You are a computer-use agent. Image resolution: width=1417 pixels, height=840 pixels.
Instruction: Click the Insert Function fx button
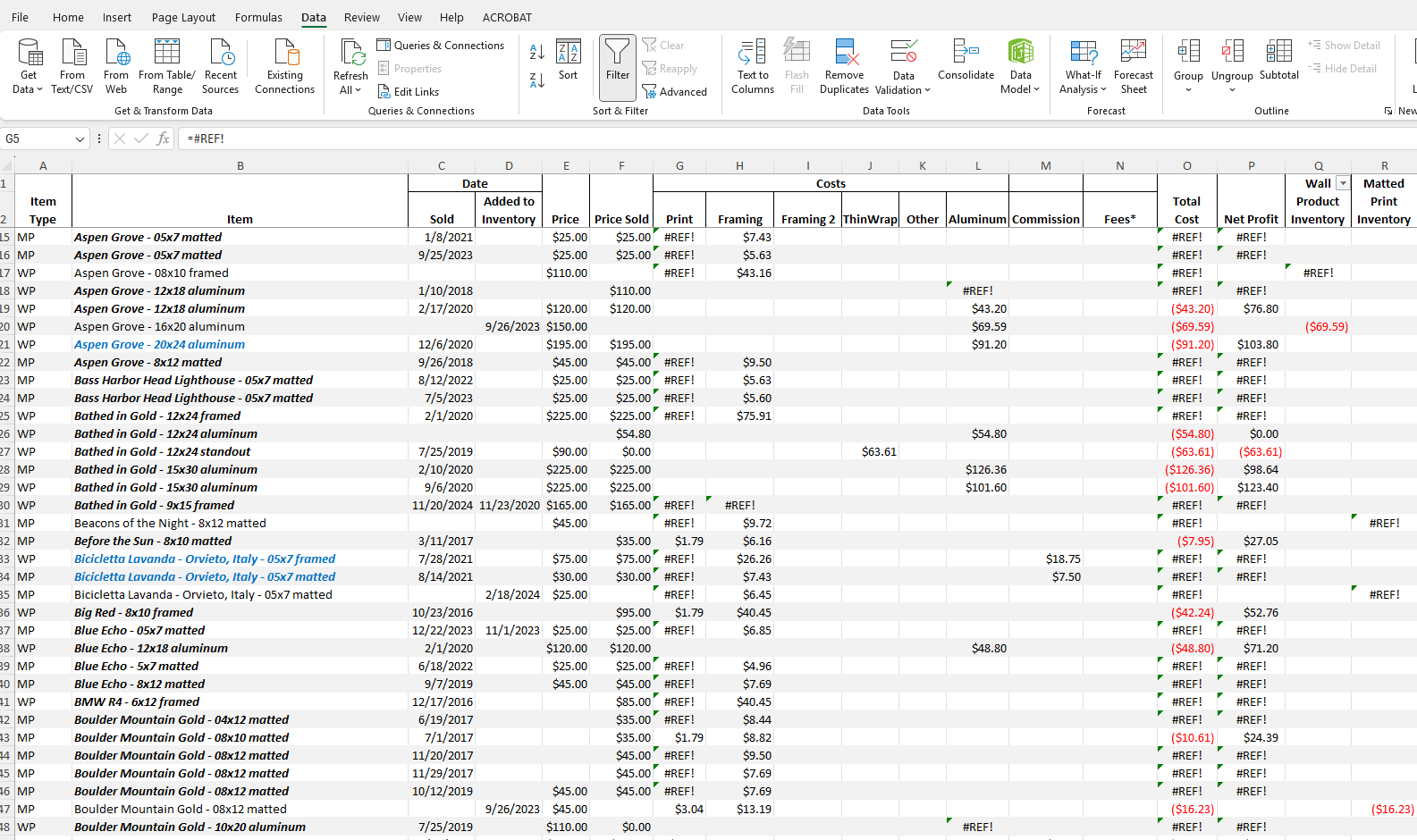coord(163,139)
